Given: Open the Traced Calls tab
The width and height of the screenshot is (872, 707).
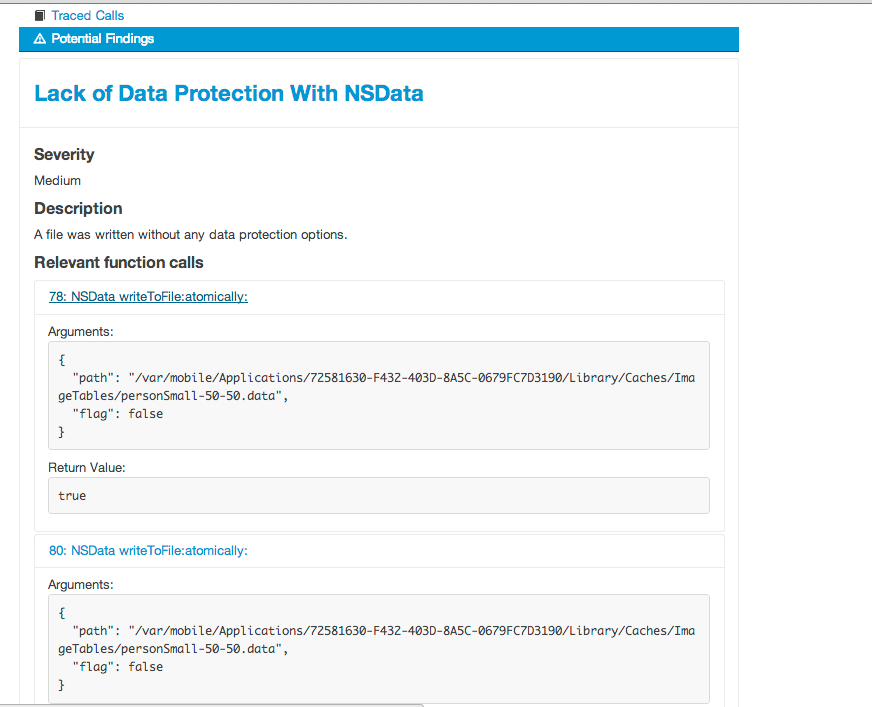Looking at the screenshot, I should [87, 16].
